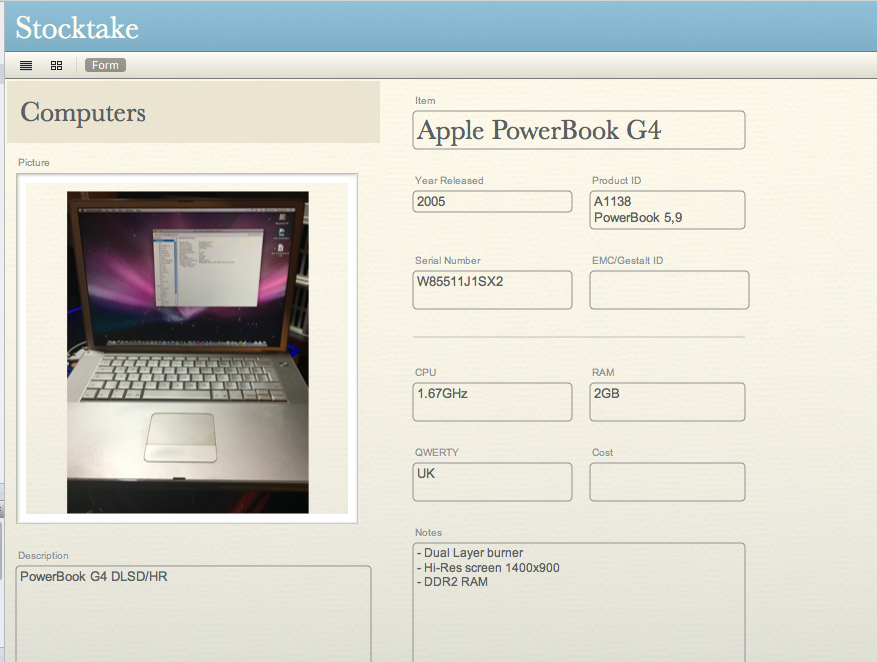877x662 pixels.
Task: Click the "PowerBook 5,9" text
Action: click(x=638, y=217)
